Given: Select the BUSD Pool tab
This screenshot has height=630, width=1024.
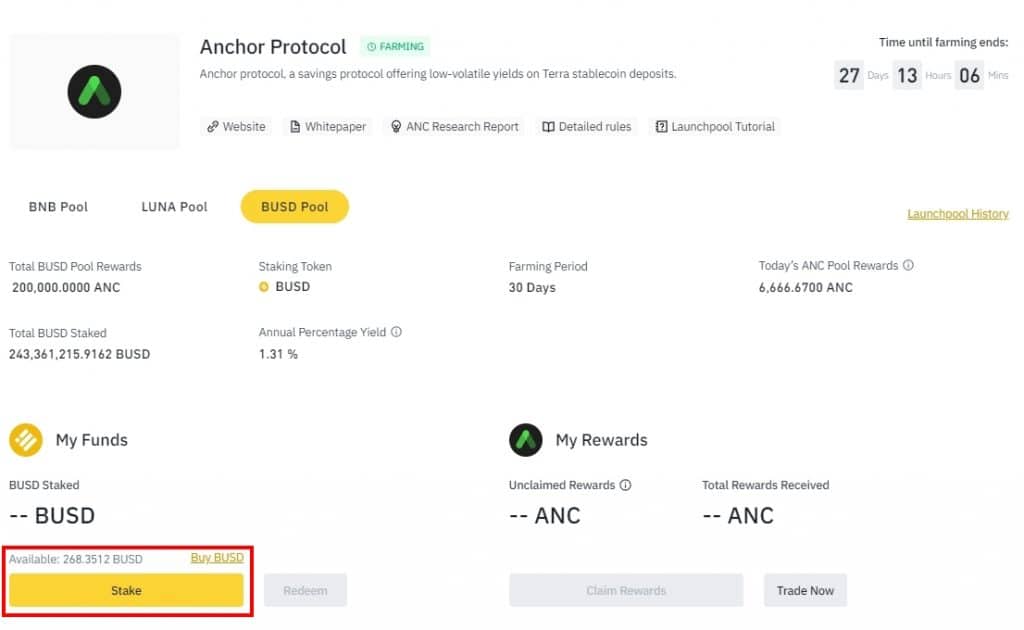Looking at the screenshot, I should [295, 206].
